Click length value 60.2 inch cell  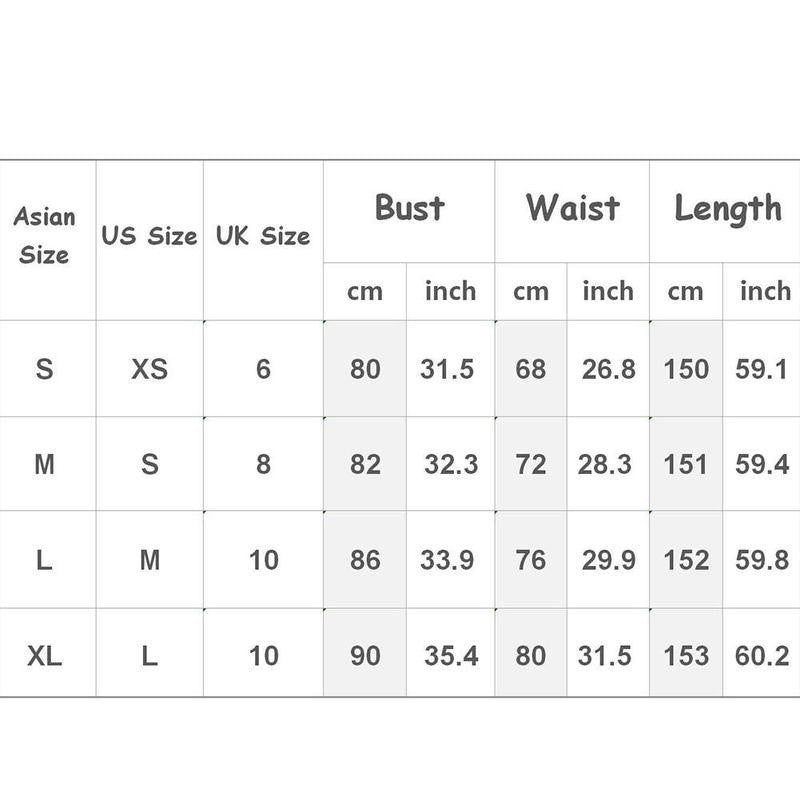762,653
